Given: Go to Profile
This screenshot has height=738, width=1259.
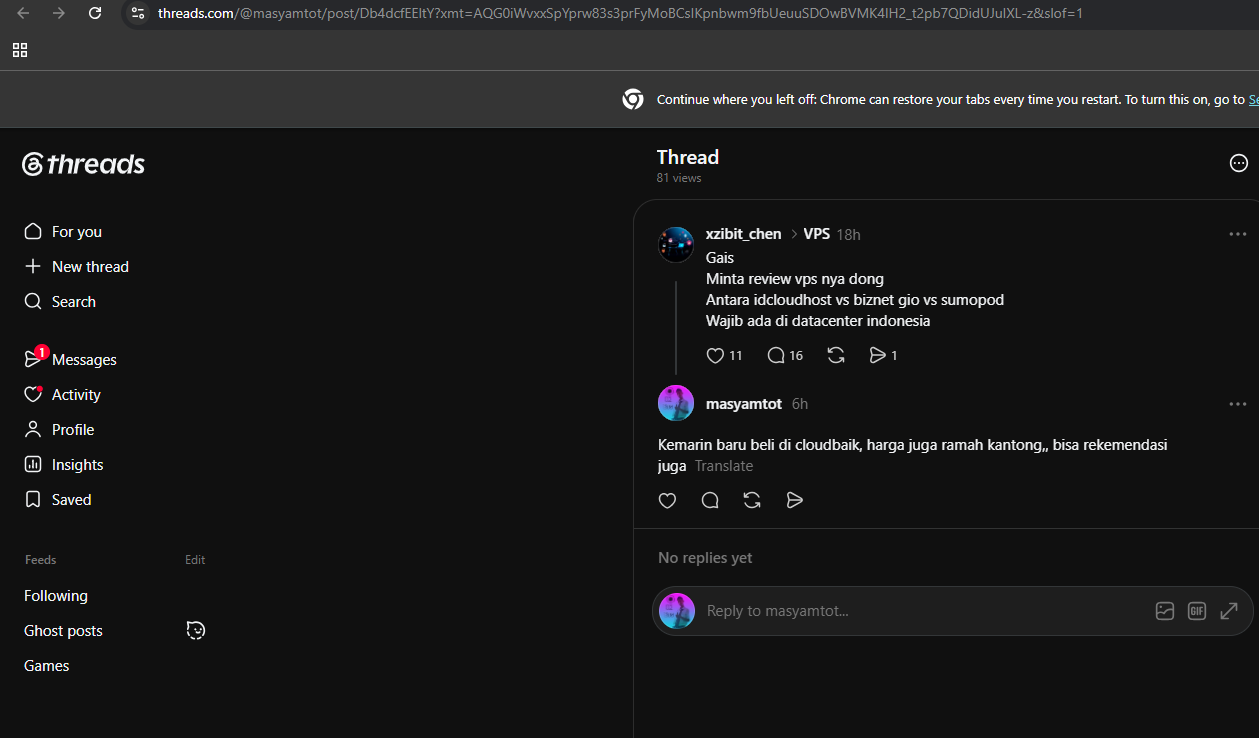Looking at the screenshot, I should coord(59,429).
